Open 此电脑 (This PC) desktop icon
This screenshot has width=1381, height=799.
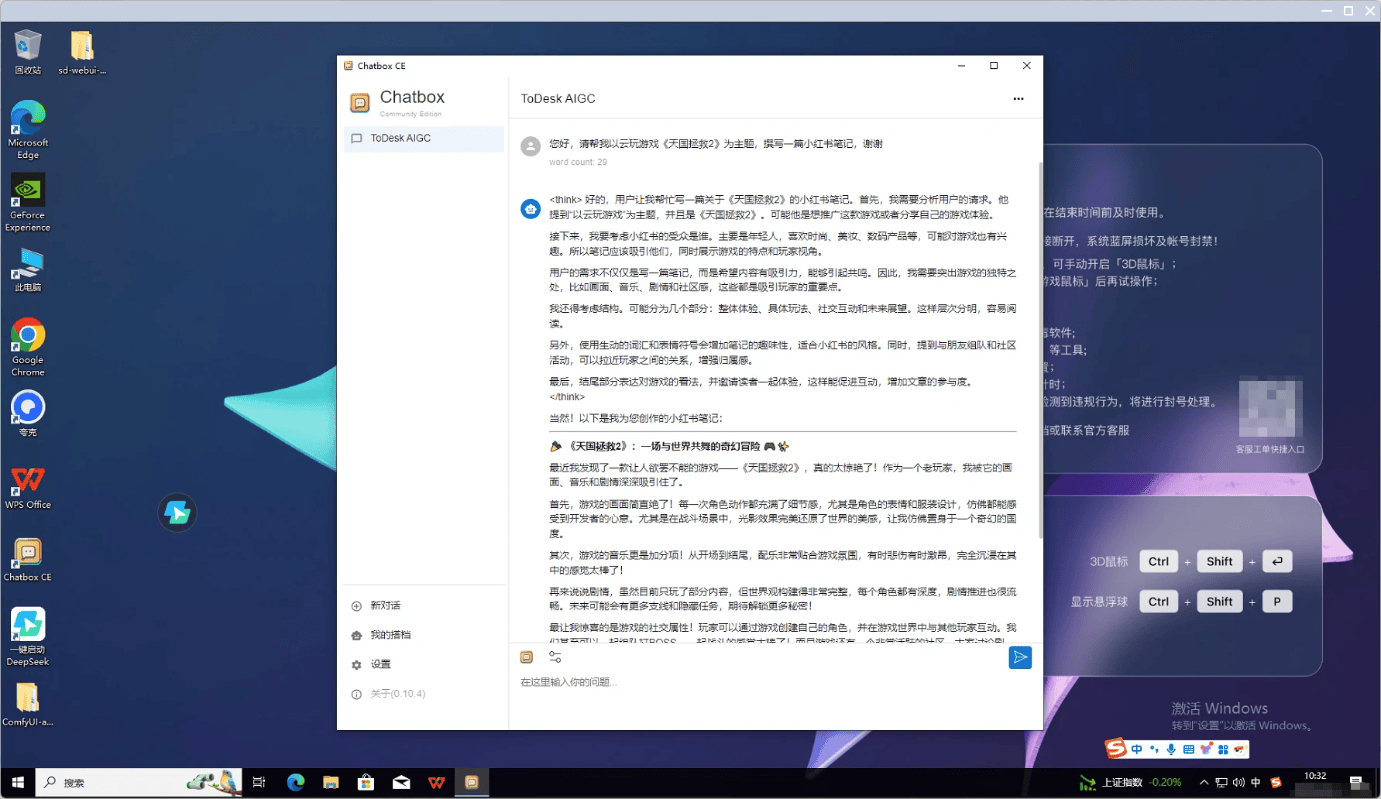point(28,270)
